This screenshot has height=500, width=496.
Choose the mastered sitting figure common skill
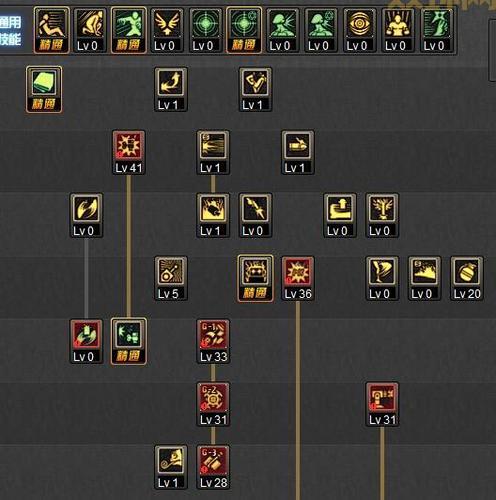[x=52, y=30]
